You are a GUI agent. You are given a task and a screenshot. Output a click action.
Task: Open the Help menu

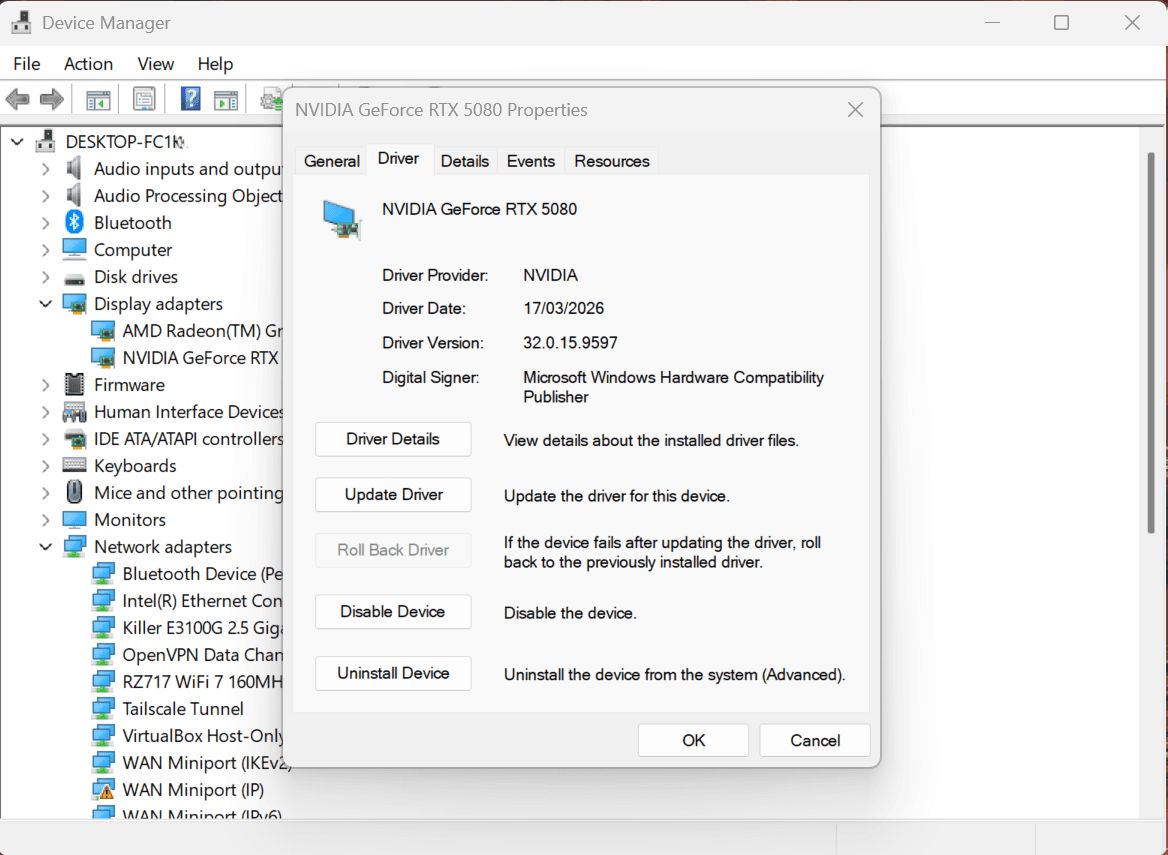click(215, 64)
